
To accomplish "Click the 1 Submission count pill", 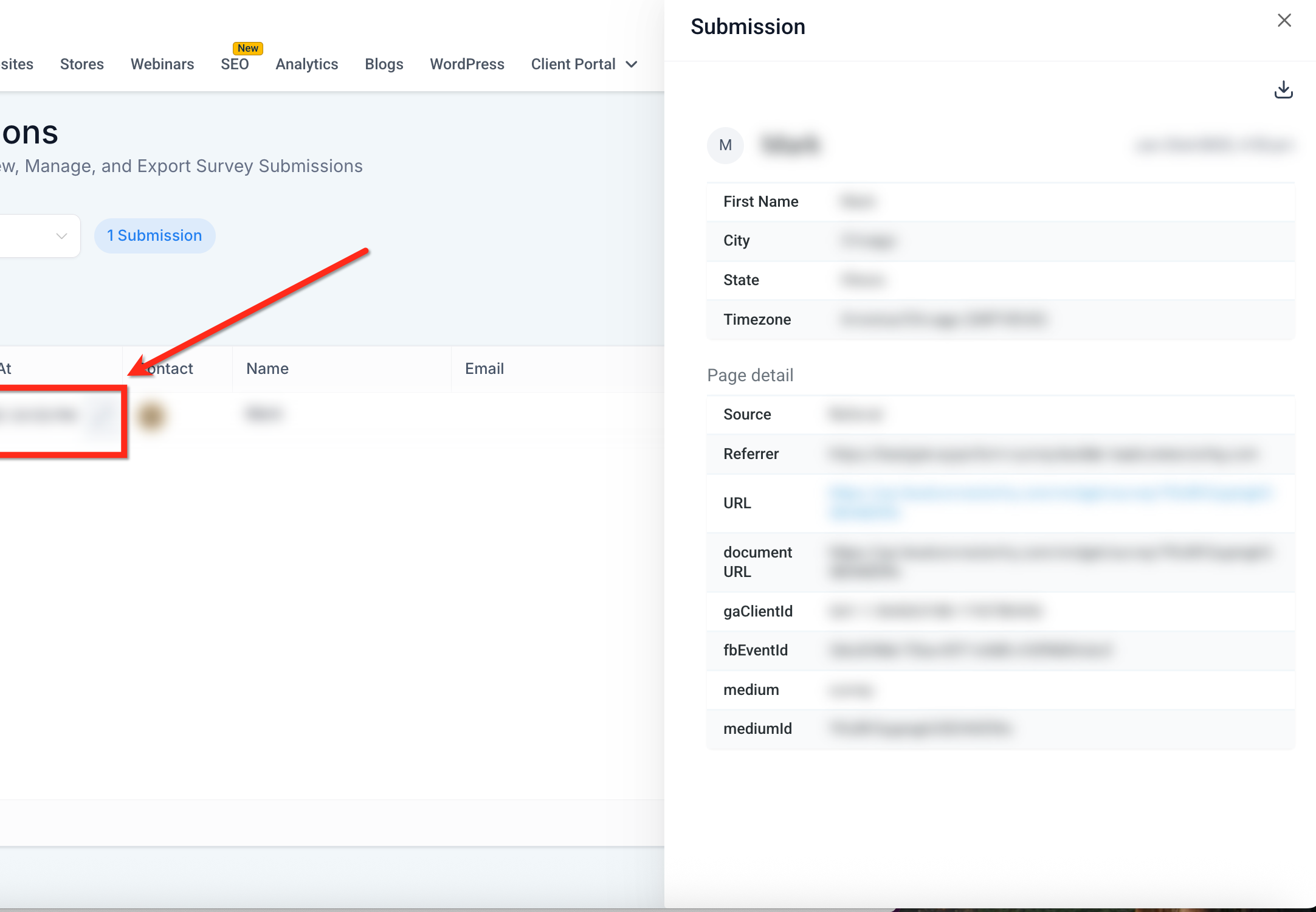I will tap(154, 235).
